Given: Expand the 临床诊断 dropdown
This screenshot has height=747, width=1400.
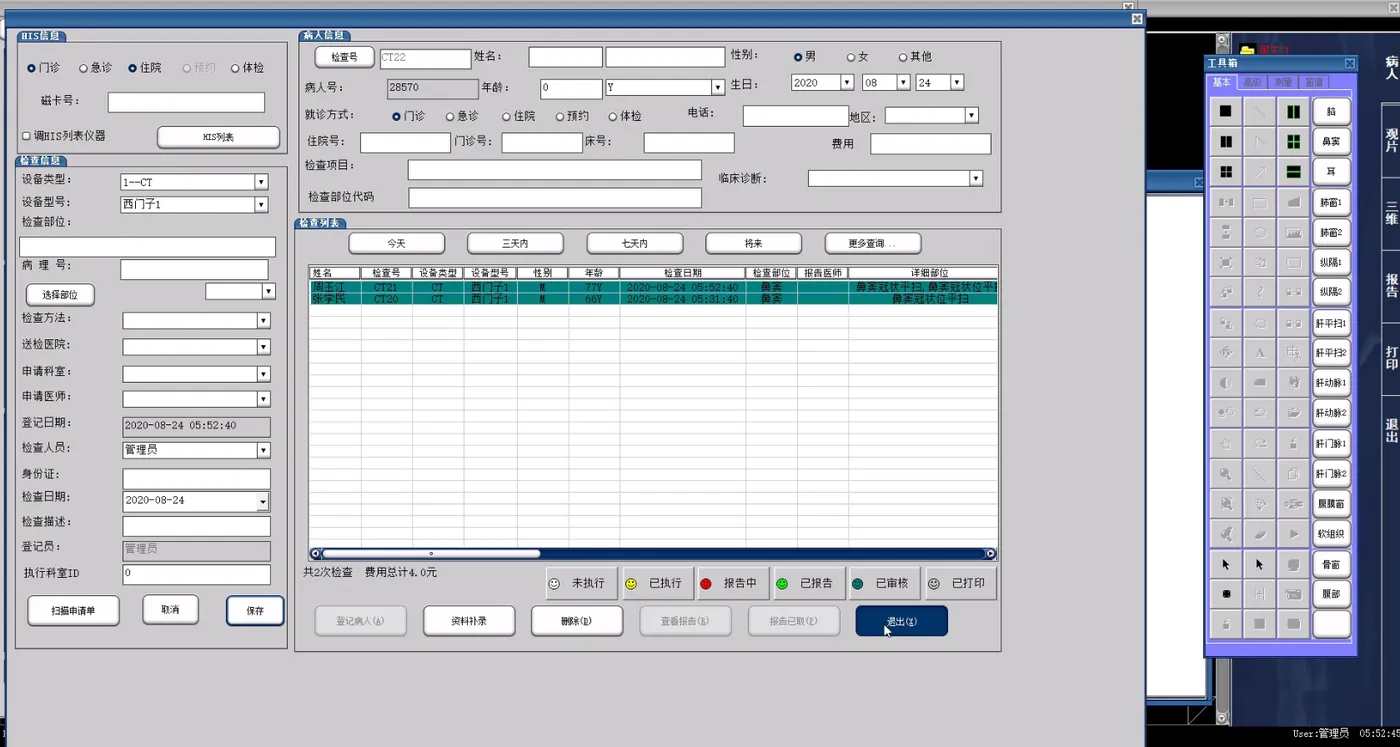Looking at the screenshot, I should tap(976, 178).
